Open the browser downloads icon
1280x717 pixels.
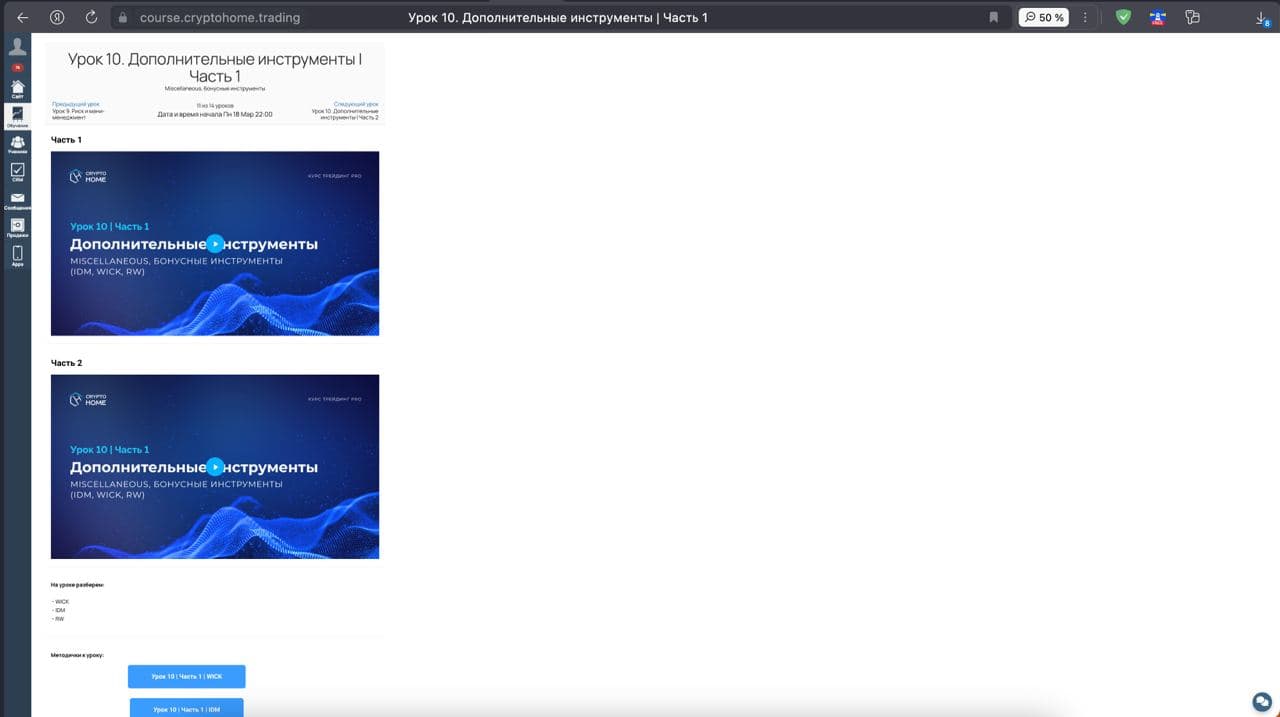point(1262,17)
